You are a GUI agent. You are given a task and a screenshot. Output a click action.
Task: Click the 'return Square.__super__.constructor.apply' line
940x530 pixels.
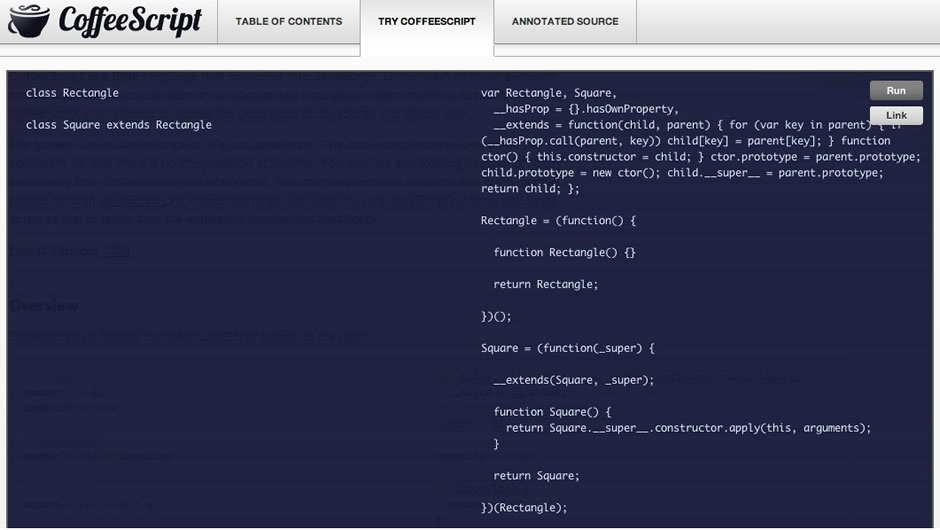click(688, 428)
